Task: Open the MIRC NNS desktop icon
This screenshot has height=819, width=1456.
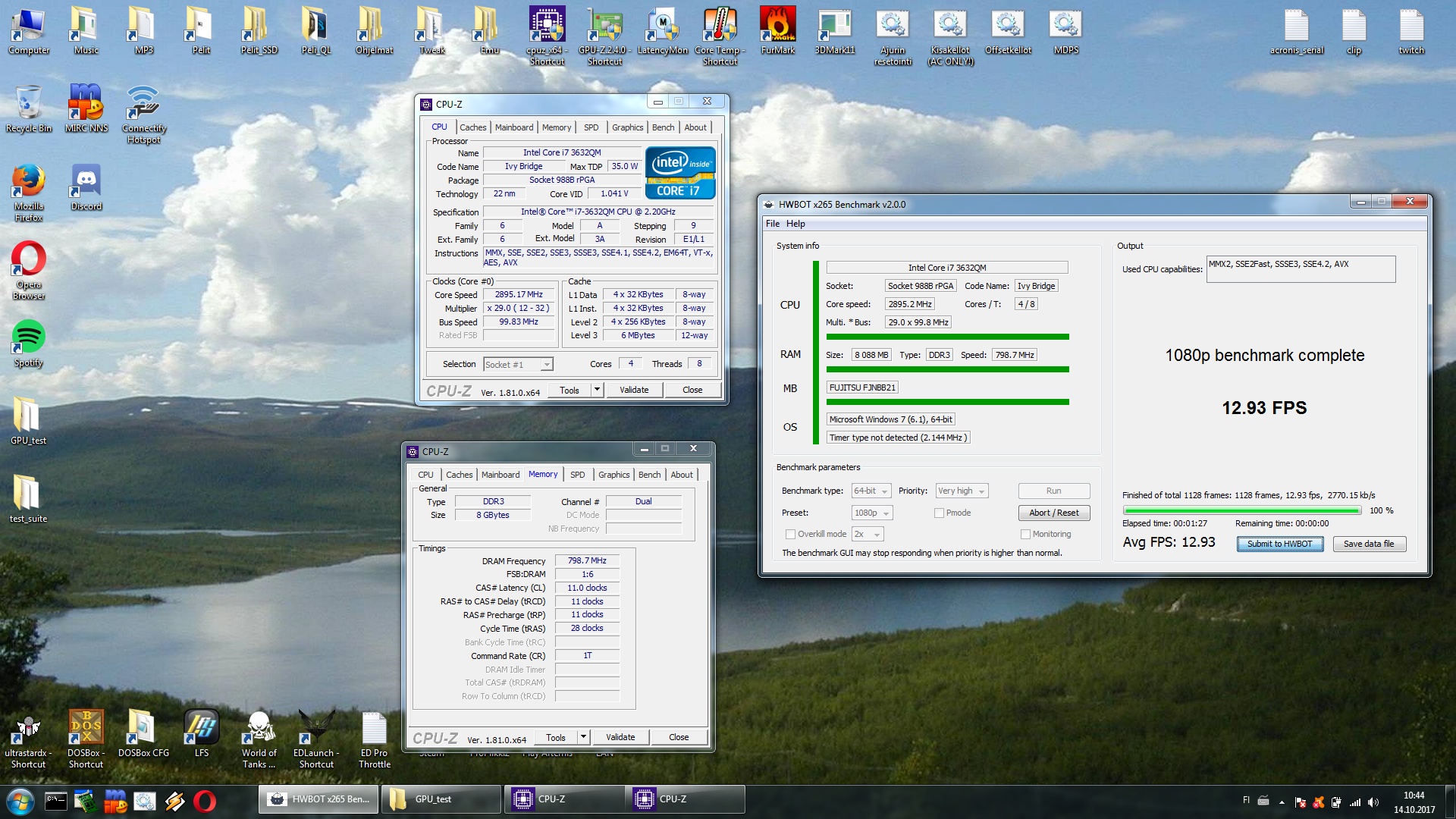Action: tap(86, 108)
